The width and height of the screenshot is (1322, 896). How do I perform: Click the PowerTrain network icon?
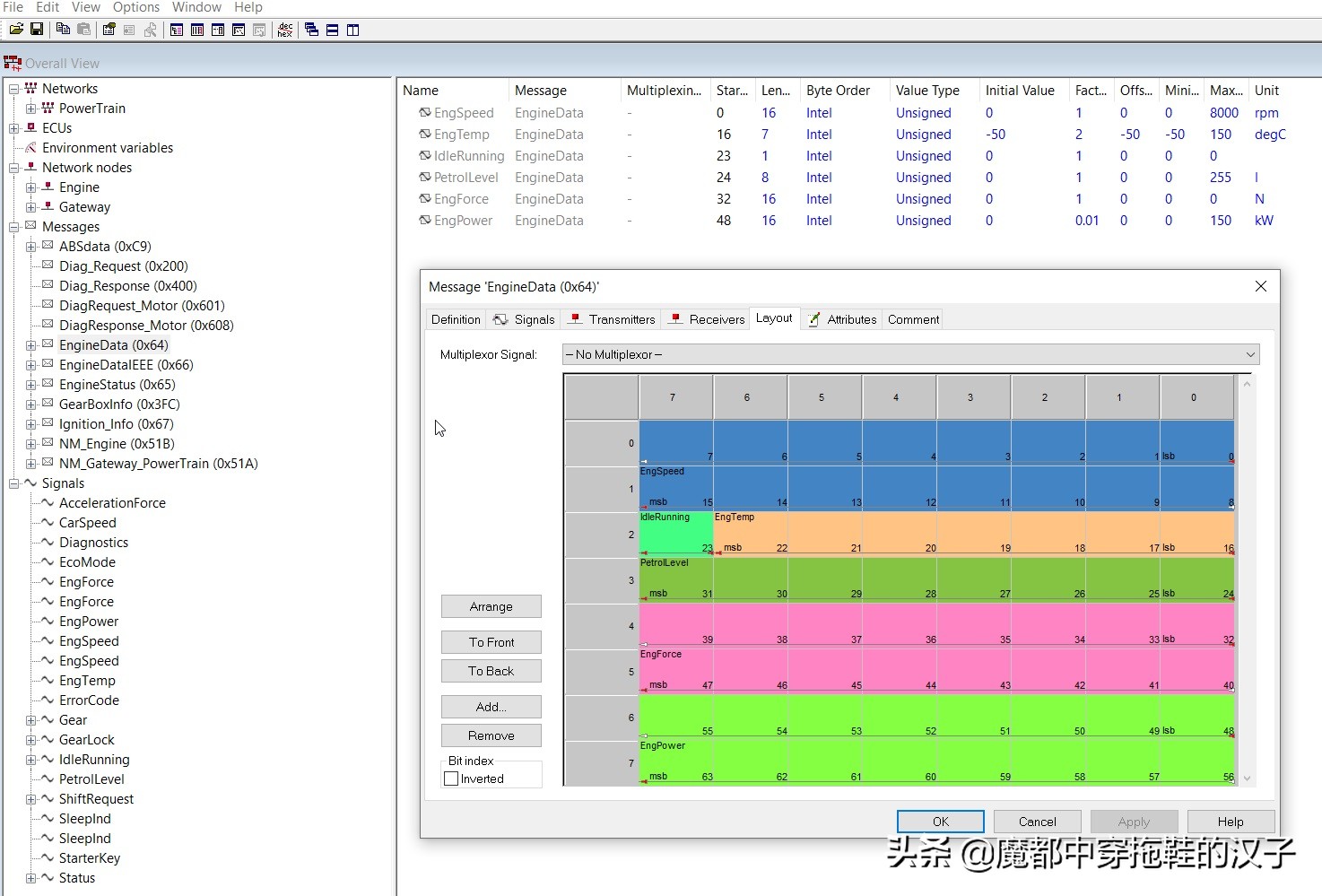[x=48, y=108]
